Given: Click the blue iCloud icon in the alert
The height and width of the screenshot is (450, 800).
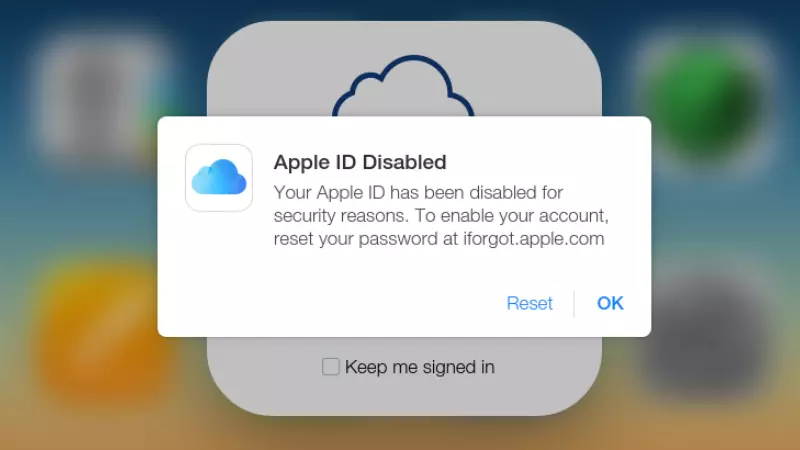Looking at the screenshot, I should pyautogui.click(x=219, y=177).
